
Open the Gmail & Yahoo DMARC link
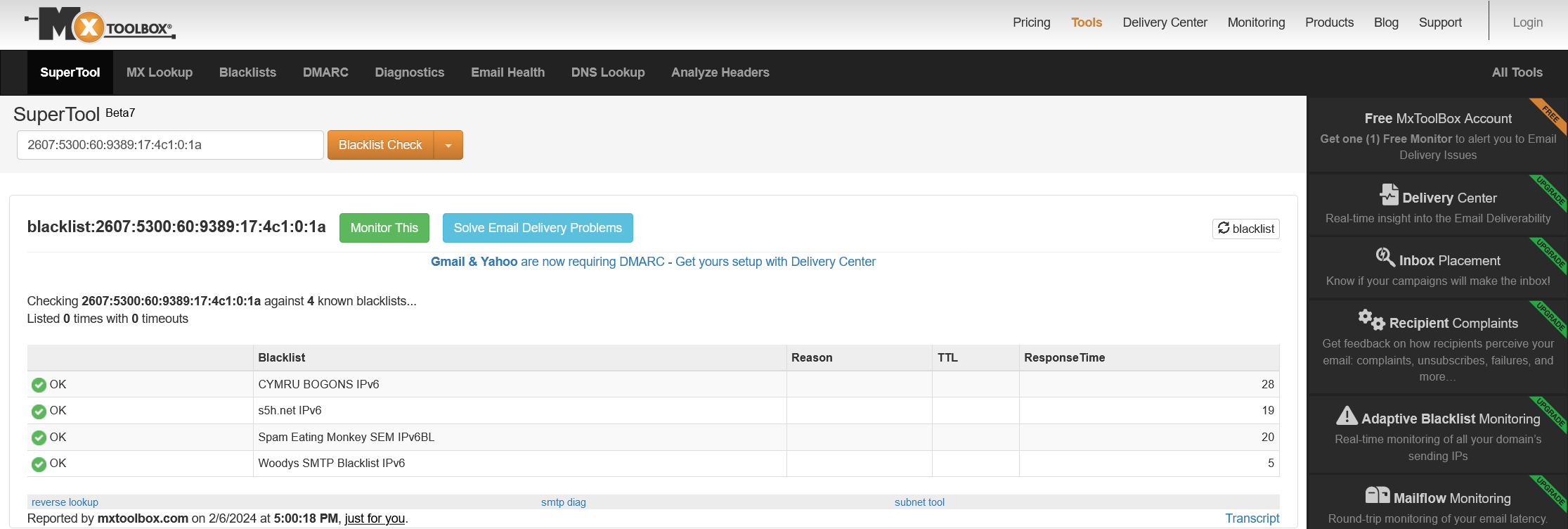pyautogui.click(x=653, y=262)
